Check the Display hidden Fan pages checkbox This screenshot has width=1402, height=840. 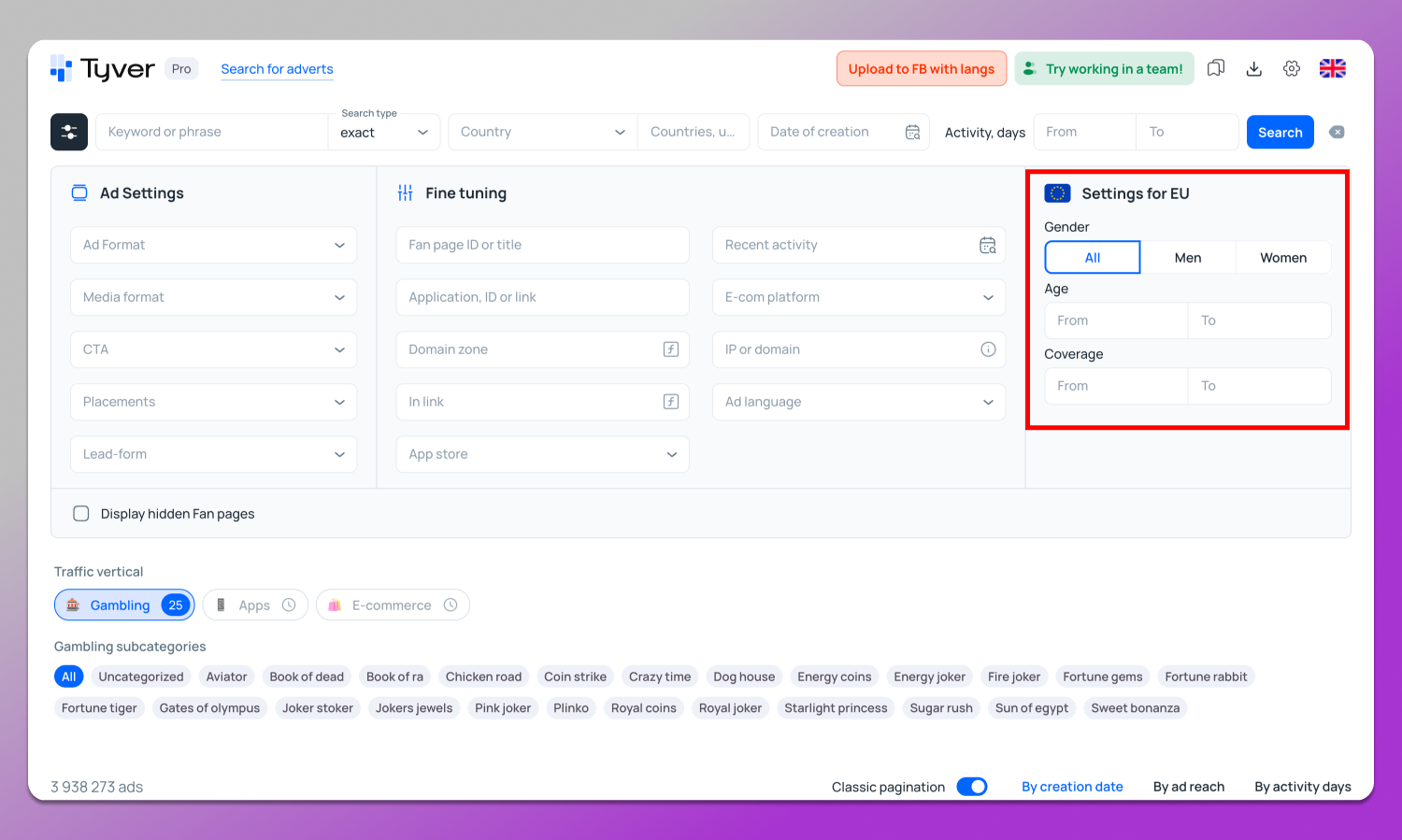tap(81, 513)
